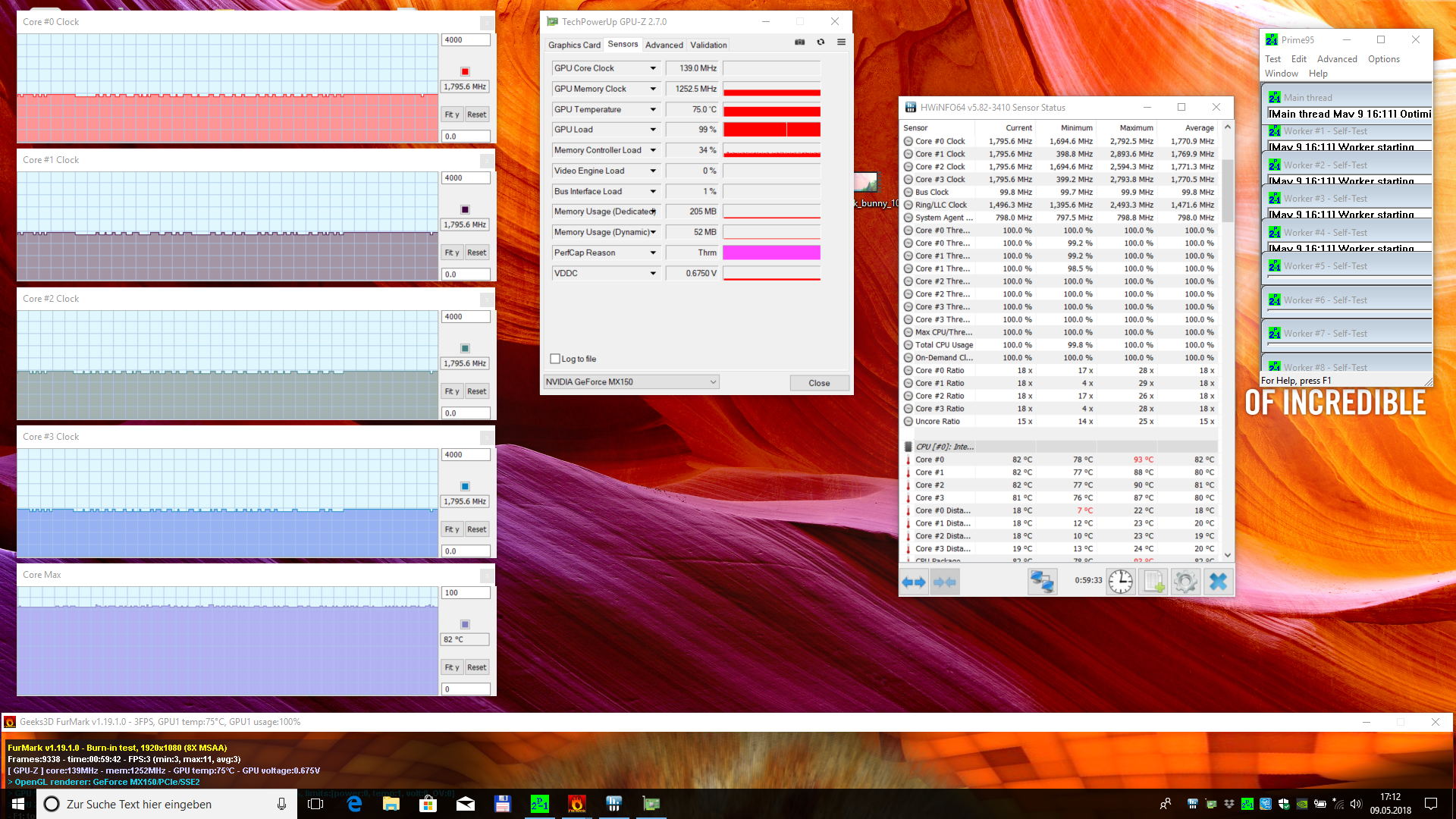Click the volume speaker tray icon

pyautogui.click(x=1357, y=804)
